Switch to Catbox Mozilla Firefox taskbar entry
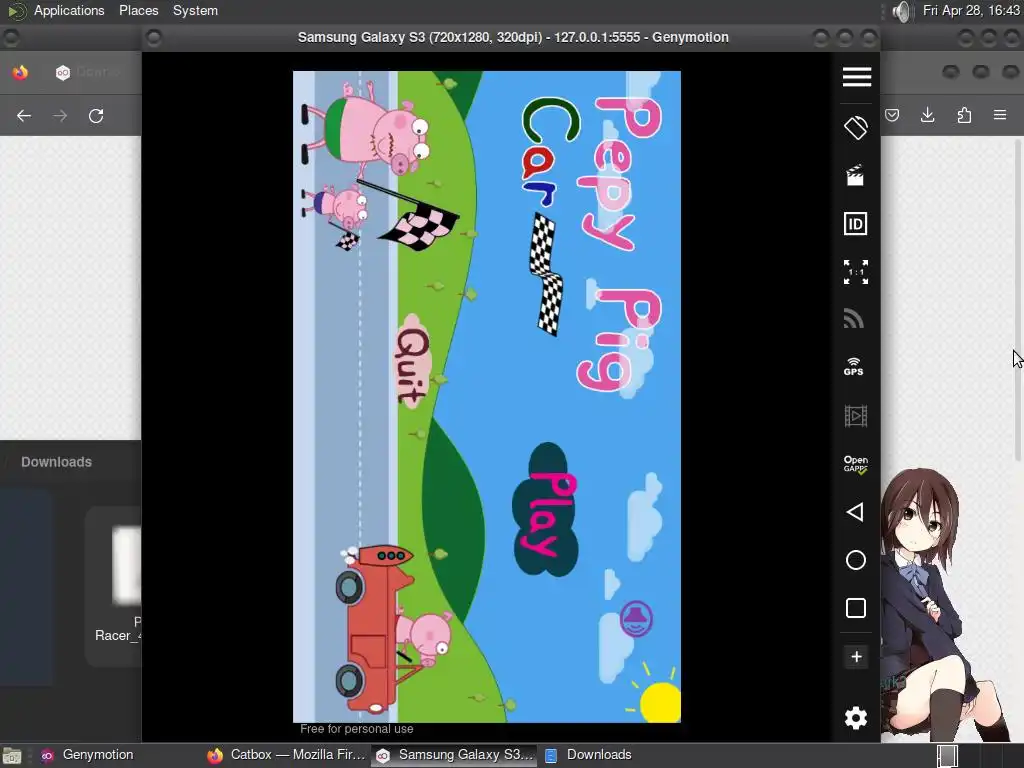 (x=286, y=755)
